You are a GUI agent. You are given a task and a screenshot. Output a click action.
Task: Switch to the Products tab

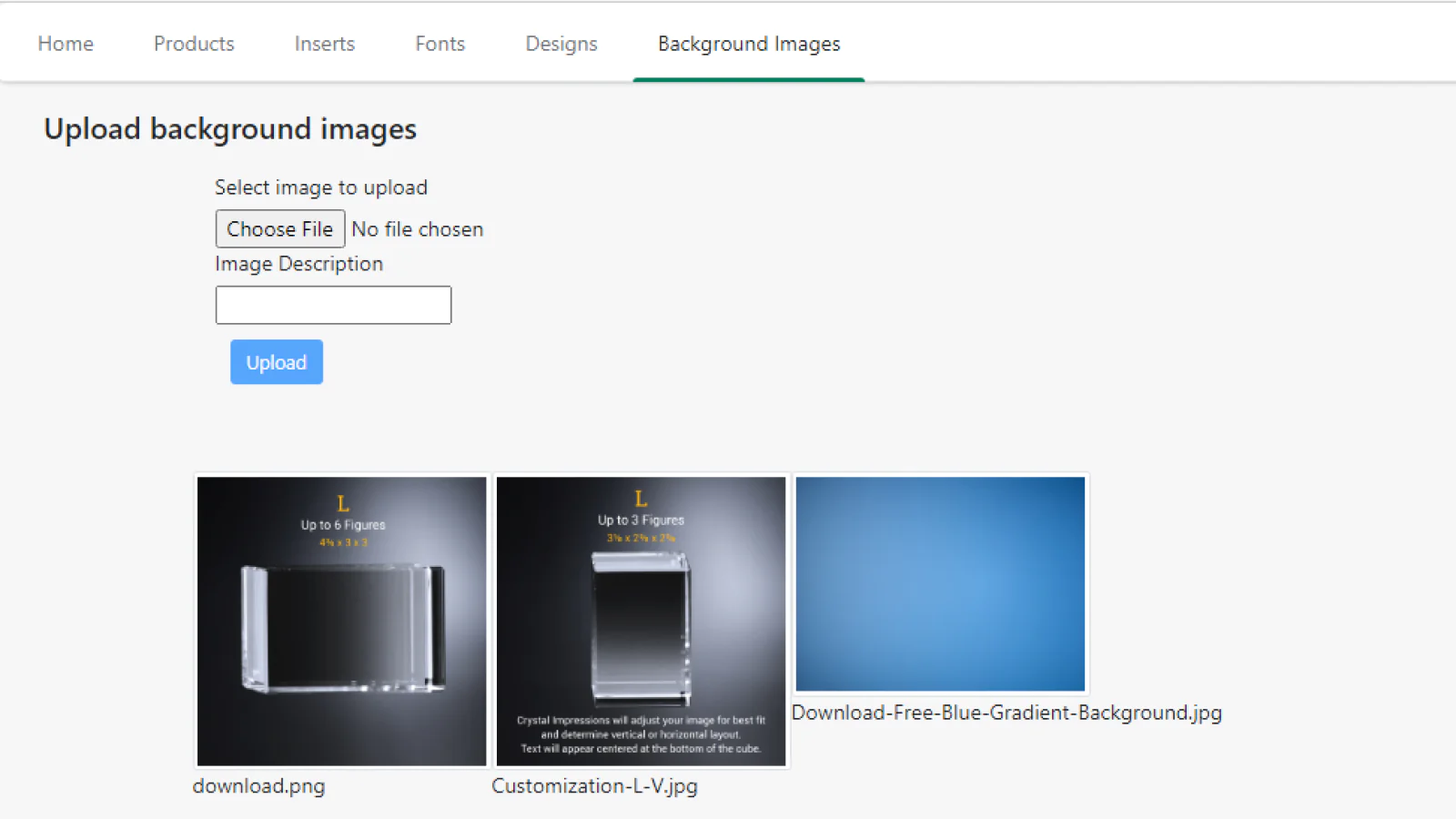click(194, 44)
